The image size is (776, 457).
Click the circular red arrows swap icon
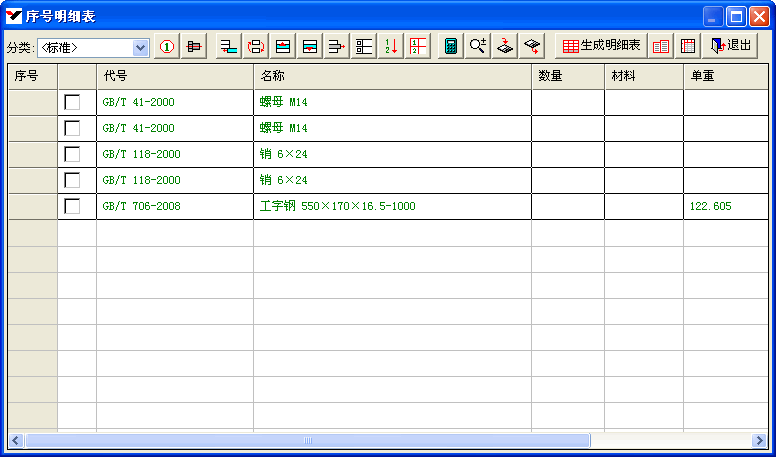pyautogui.click(x=256, y=46)
